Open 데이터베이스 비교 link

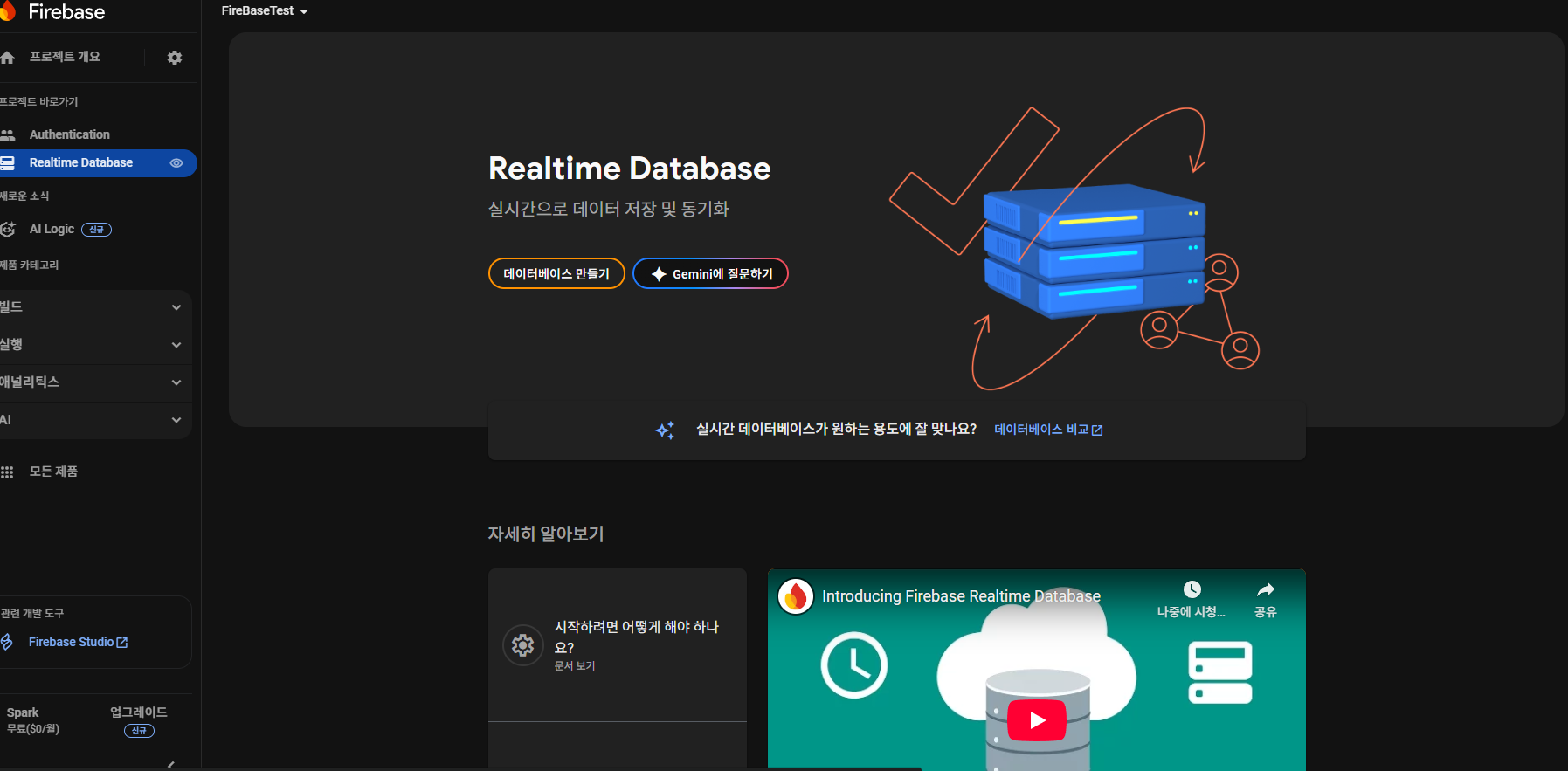point(1048,430)
